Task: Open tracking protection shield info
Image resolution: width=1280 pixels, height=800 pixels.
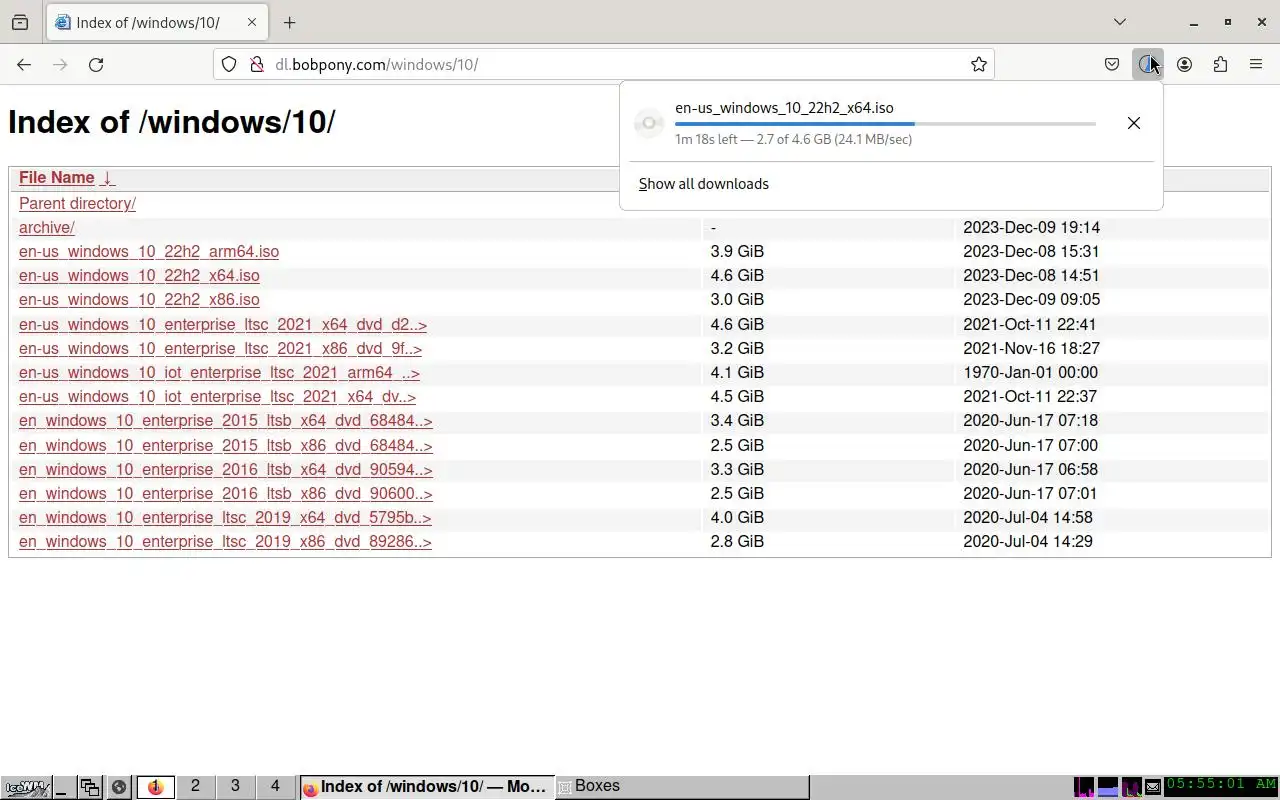Action: pos(229,64)
